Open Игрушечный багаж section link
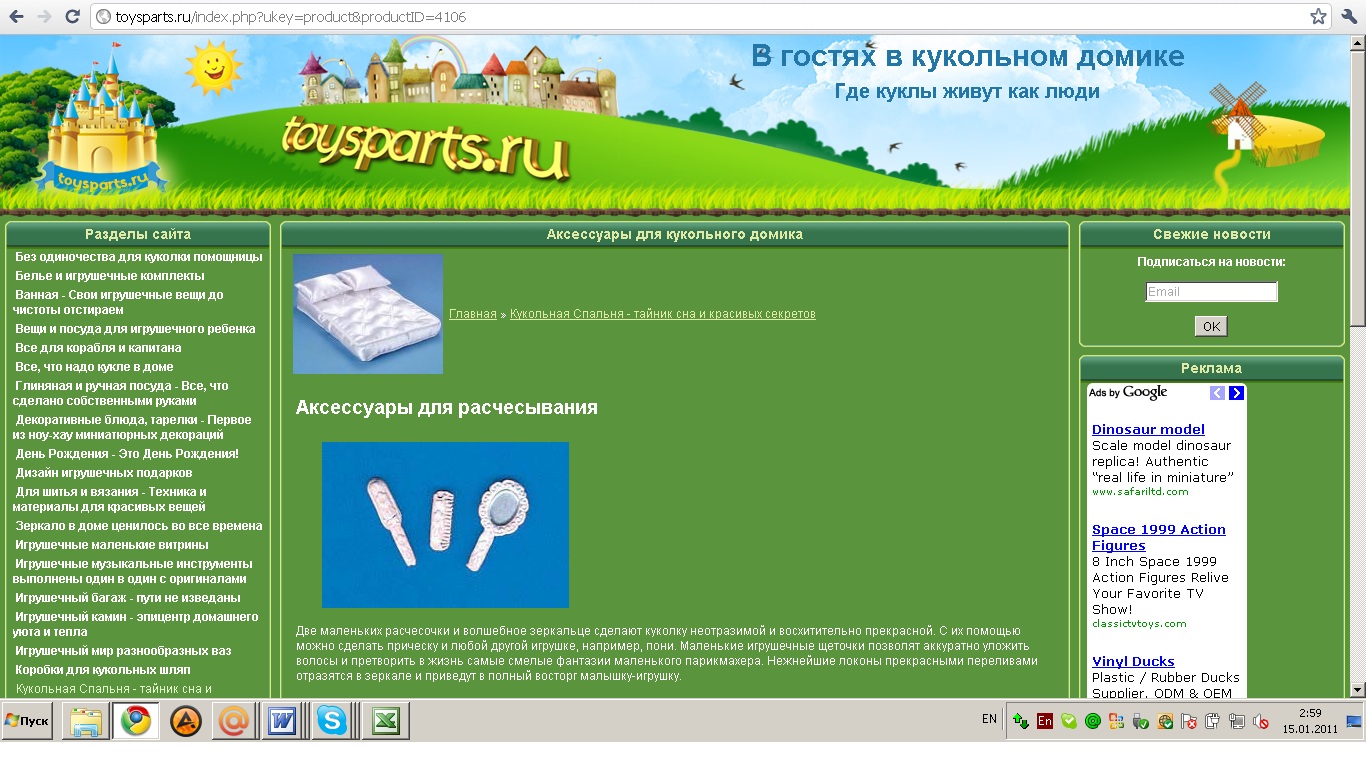Viewport: 1366px width, 768px height. (128, 598)
